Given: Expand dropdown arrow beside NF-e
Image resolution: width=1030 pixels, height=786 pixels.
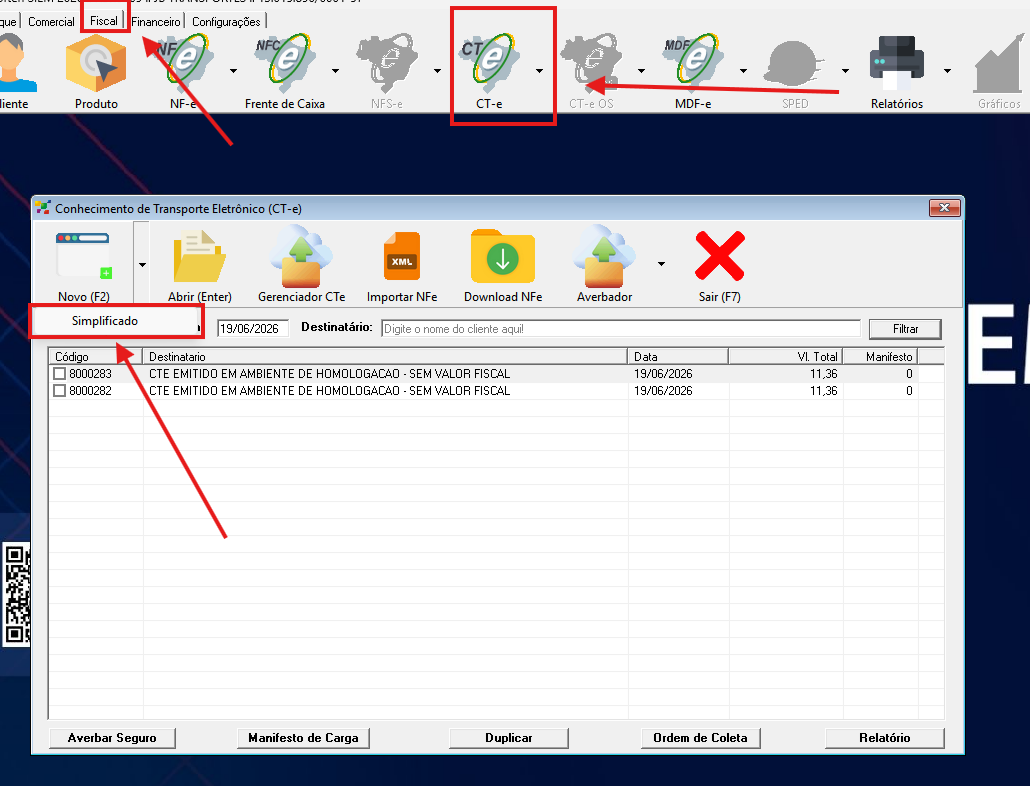Looking at the screenshot, I should (233, 70).
